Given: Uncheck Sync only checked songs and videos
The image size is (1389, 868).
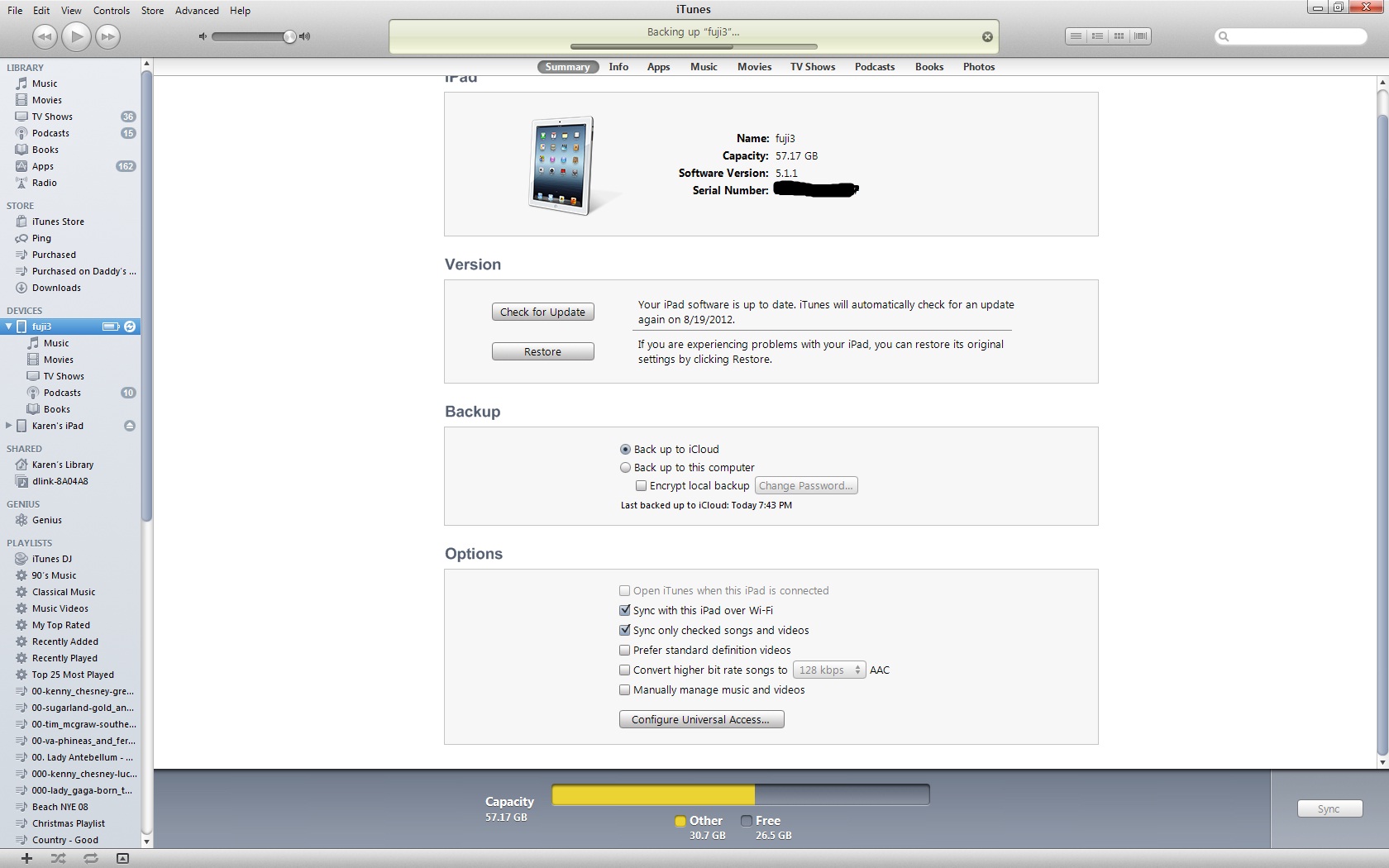Looking at the screenshot, I should tap(625, 631).
